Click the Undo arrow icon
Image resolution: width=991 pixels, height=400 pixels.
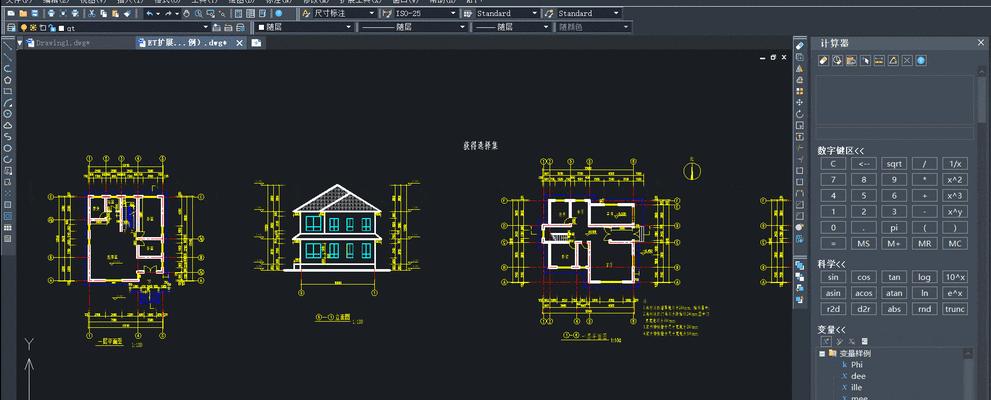click(150, 13)
